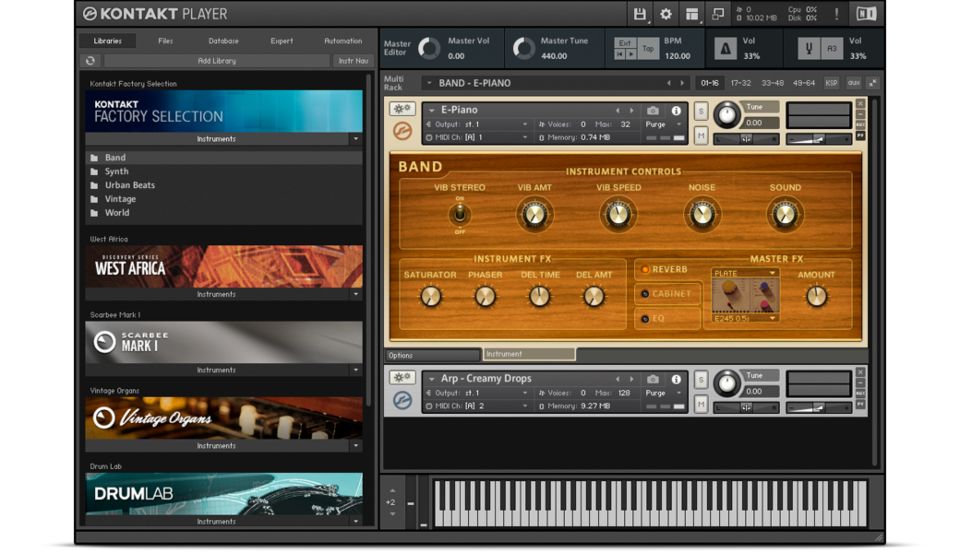Click the Tap tempo button
Viewport: 960px width, 553px height.
coord(648,48)
